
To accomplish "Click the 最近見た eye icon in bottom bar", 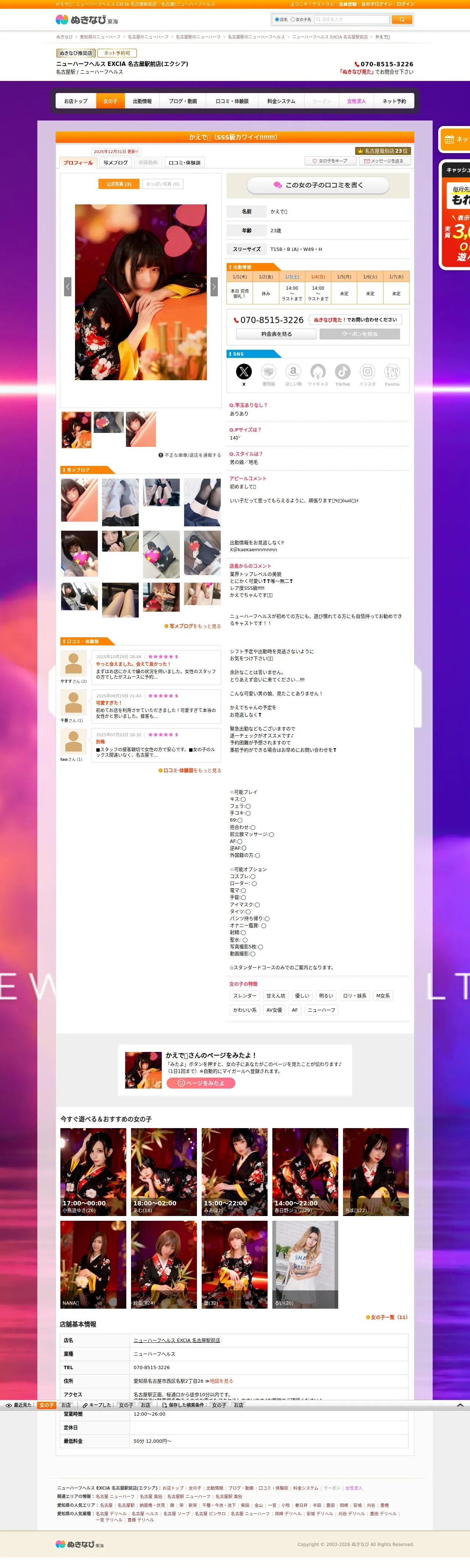I will (x=8, y=1405).
